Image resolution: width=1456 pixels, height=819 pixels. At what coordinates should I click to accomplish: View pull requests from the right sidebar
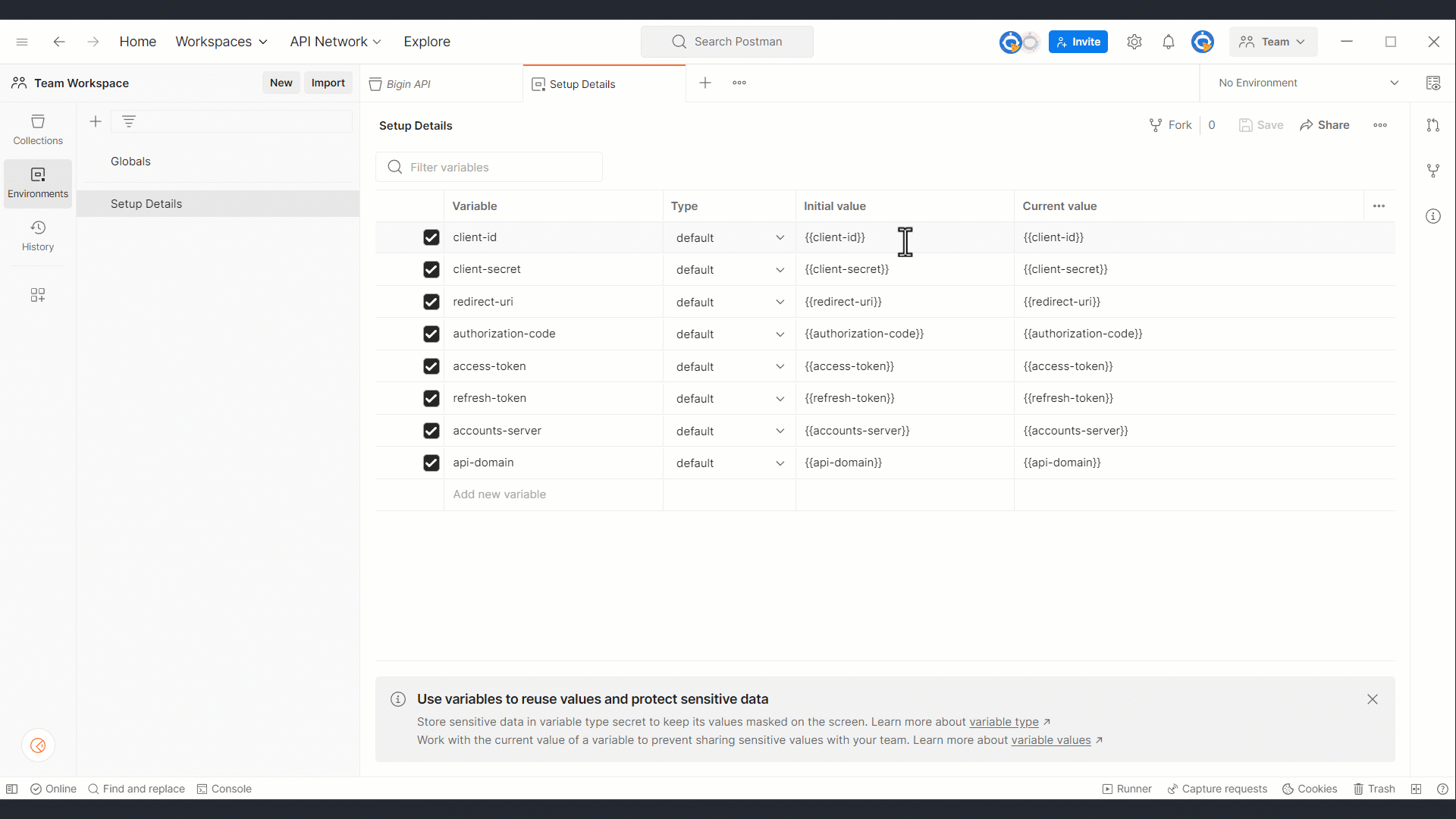pyautogui.click(x=1433, y=125)
